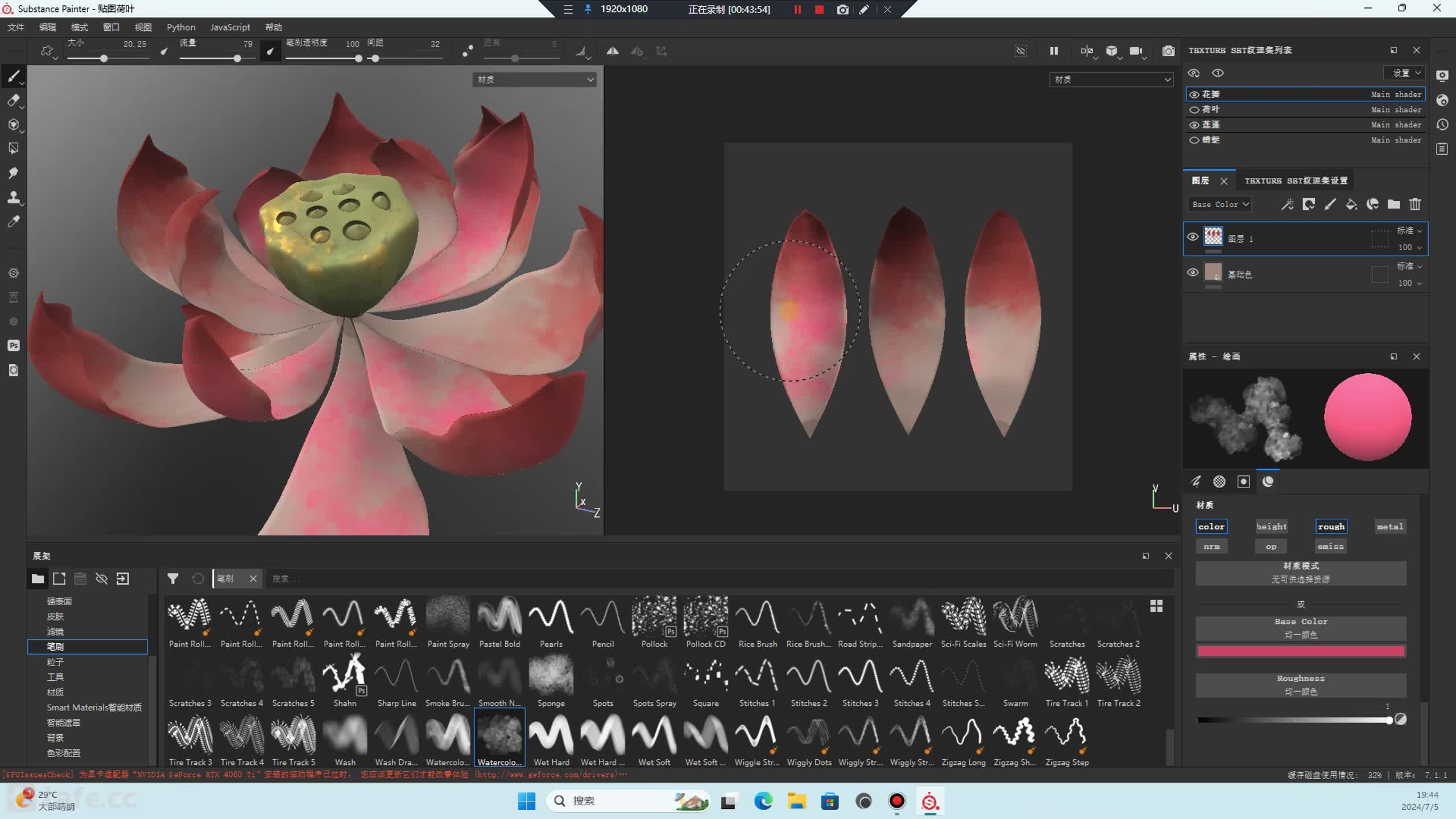Click the shelf filter funnel icon

(x=173, y=578)
